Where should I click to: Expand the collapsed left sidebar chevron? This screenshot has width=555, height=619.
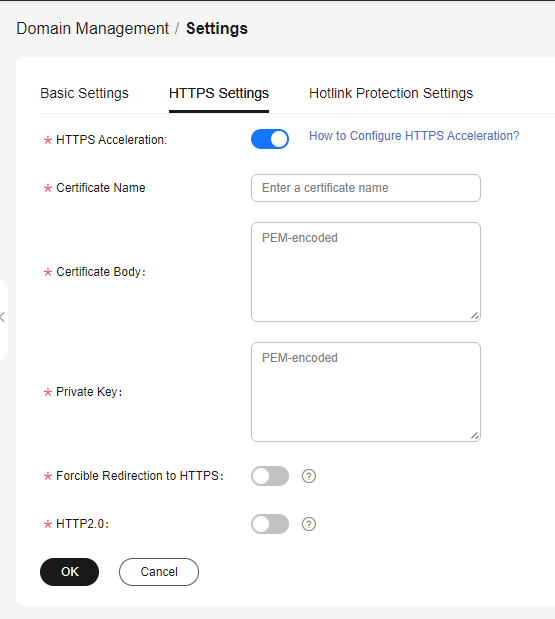[2, 317]
